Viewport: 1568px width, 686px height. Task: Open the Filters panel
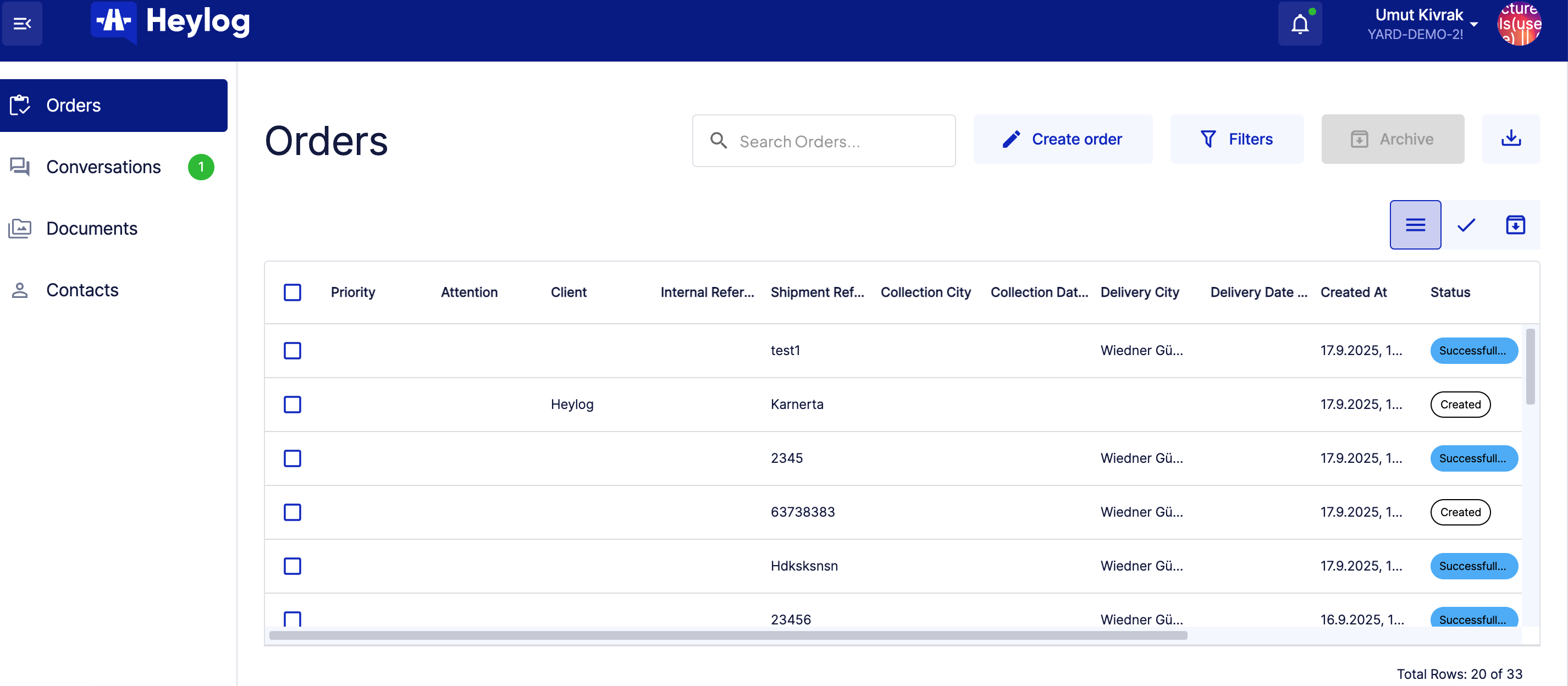(1236, 139)
